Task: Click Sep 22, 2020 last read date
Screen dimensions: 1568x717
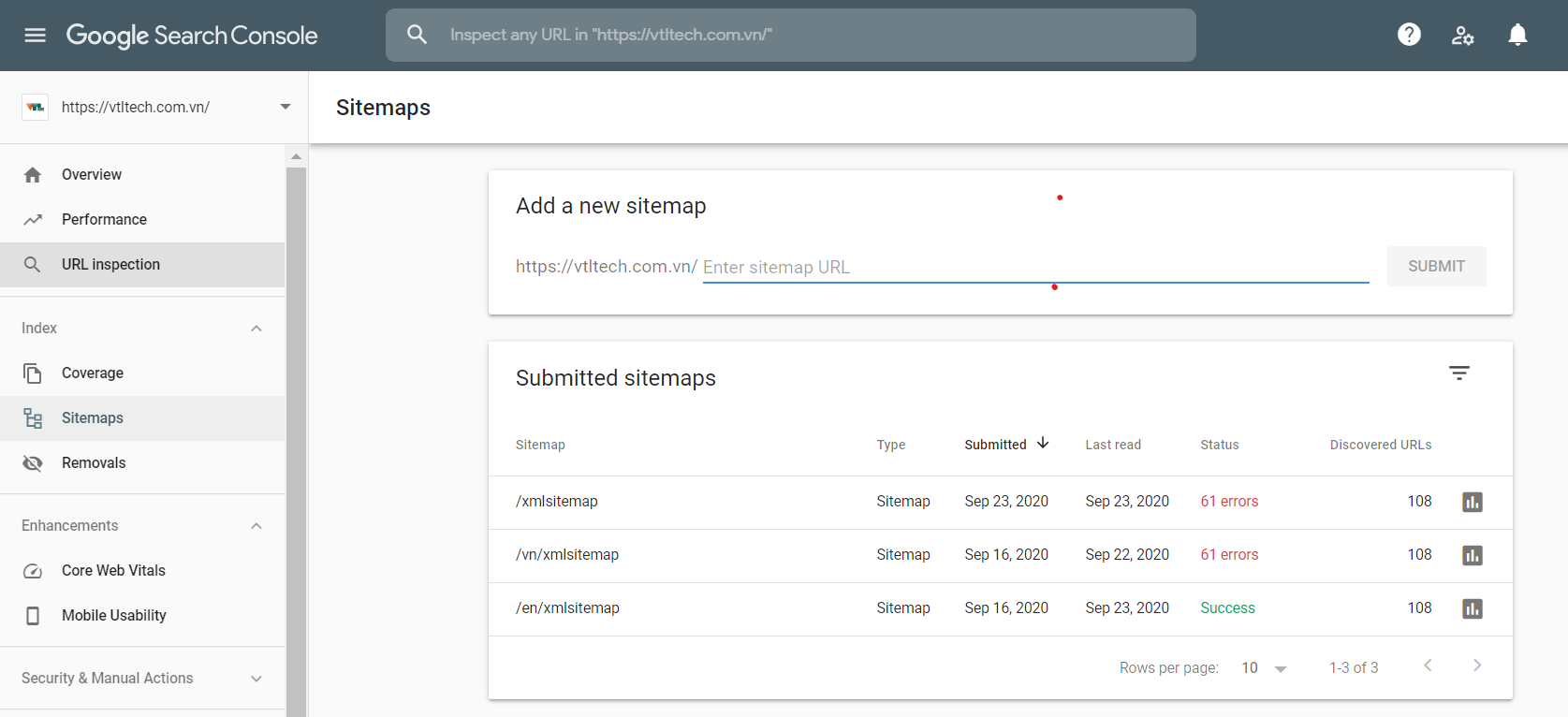Action: pos(1127,555)
